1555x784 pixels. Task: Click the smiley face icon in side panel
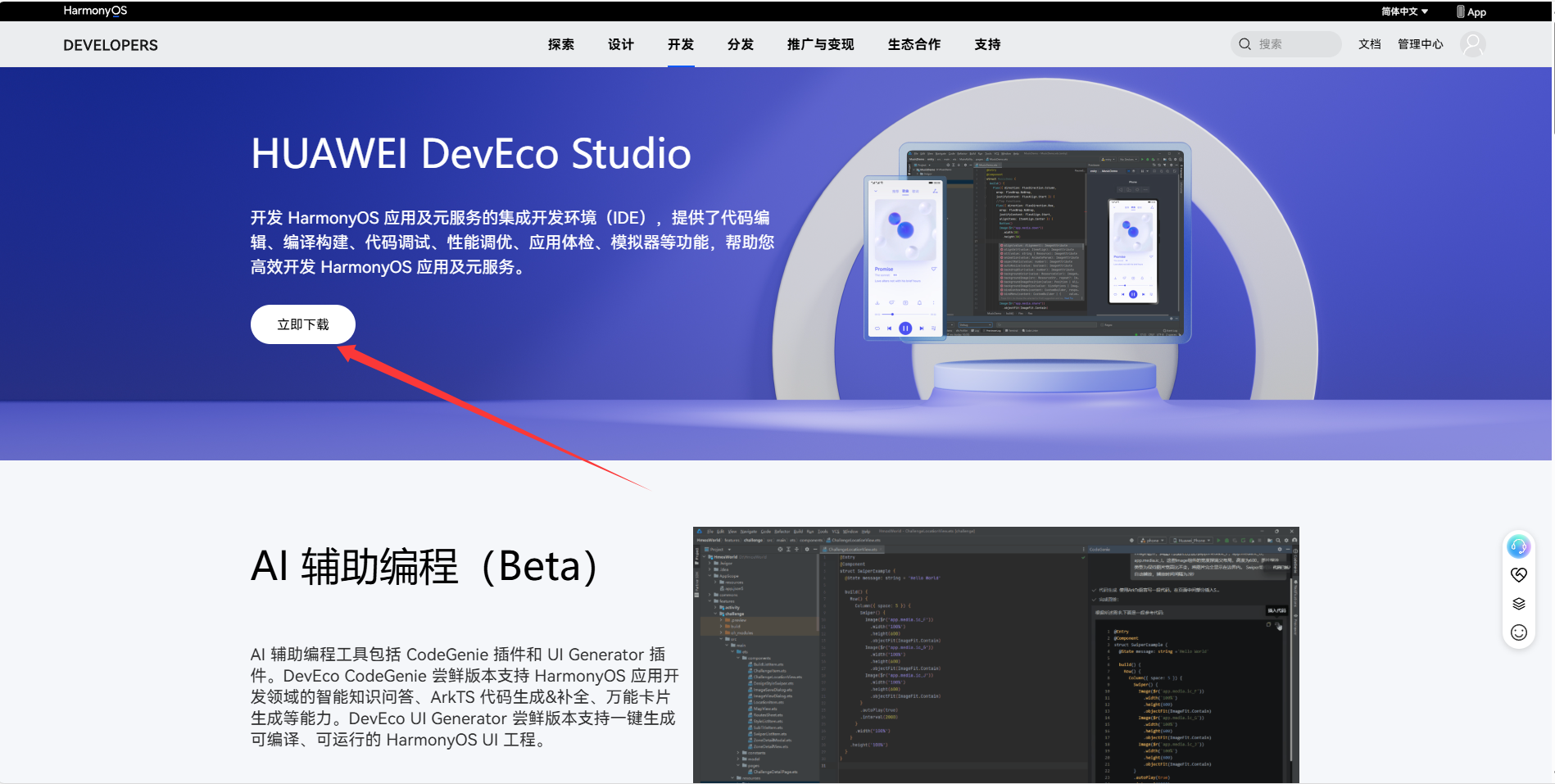point(1519,632)
